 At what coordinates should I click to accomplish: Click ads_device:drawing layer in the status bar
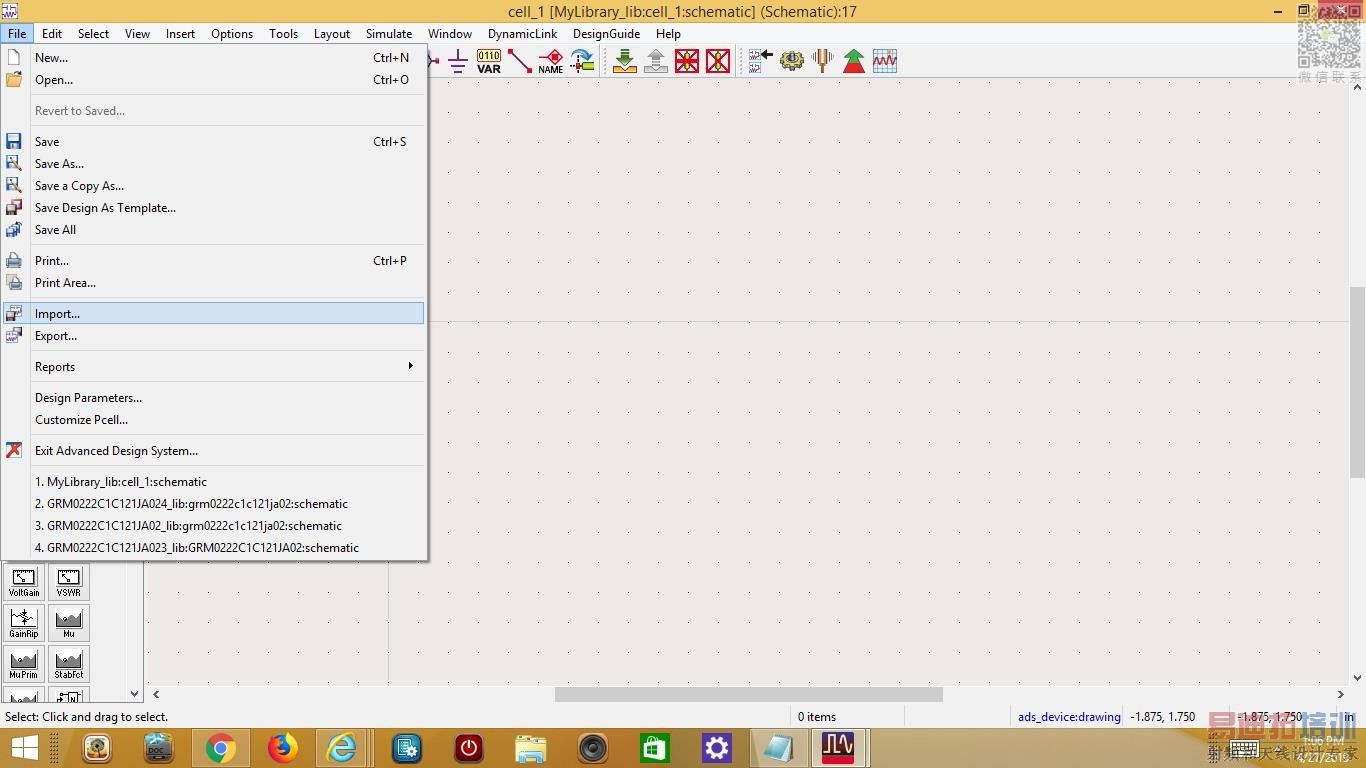(x=1069, y=717)
